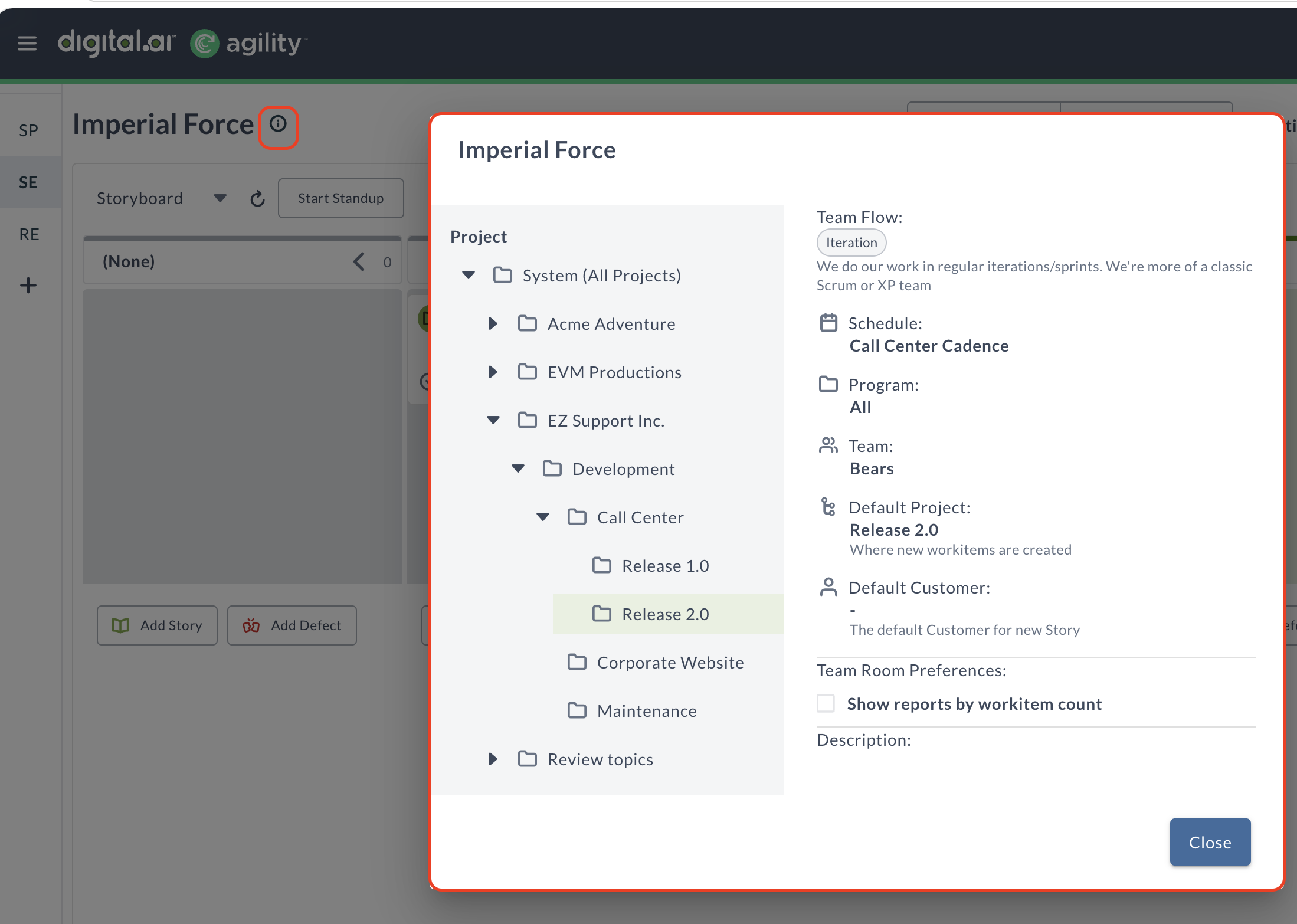
Task: Click the Add Defect button
Action: click(292, 625)
